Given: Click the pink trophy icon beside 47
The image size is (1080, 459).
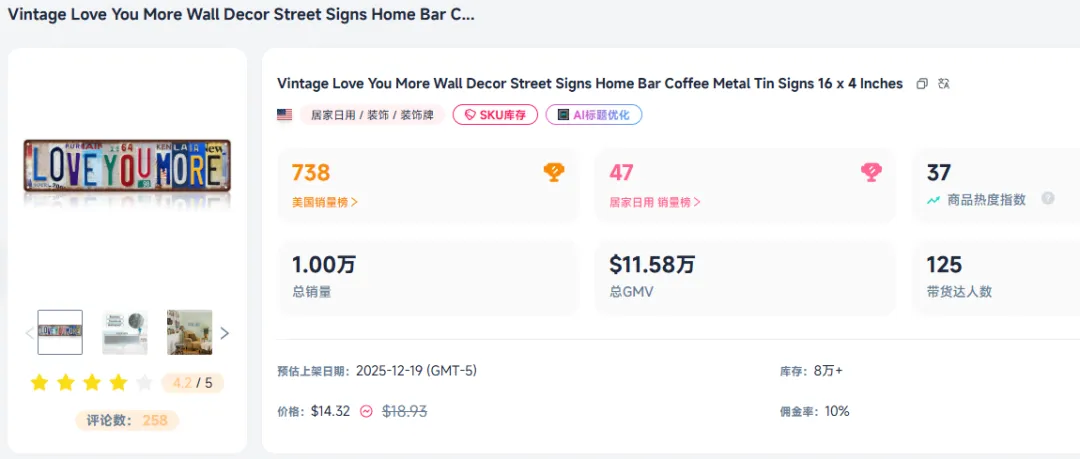Looking at the screenshot, I should pyautogui.click(x=871, y=173).
